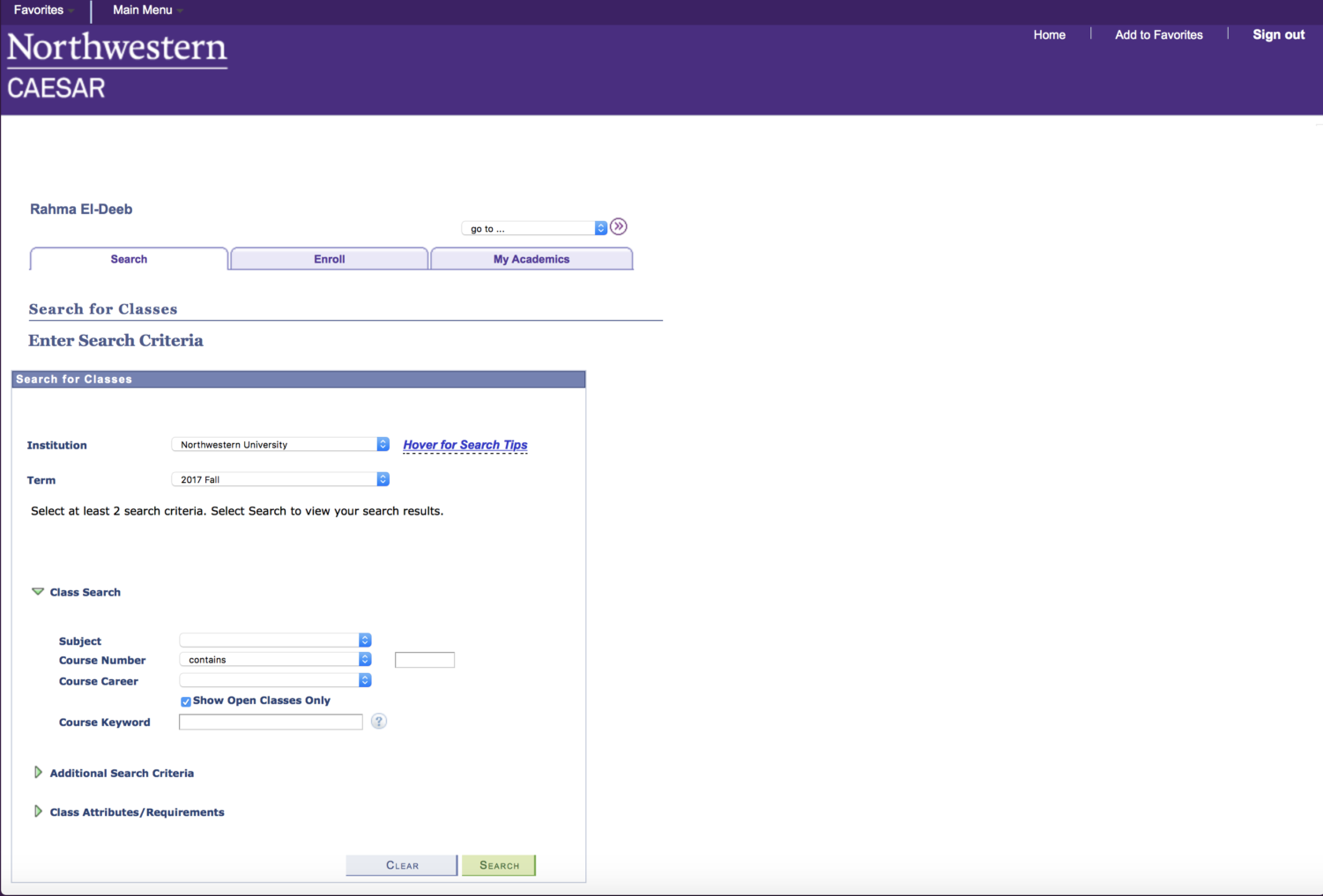The image size is (1323, 896).
Task: Open Course Number contains dropdown
Action: click(x=275, y=659)
